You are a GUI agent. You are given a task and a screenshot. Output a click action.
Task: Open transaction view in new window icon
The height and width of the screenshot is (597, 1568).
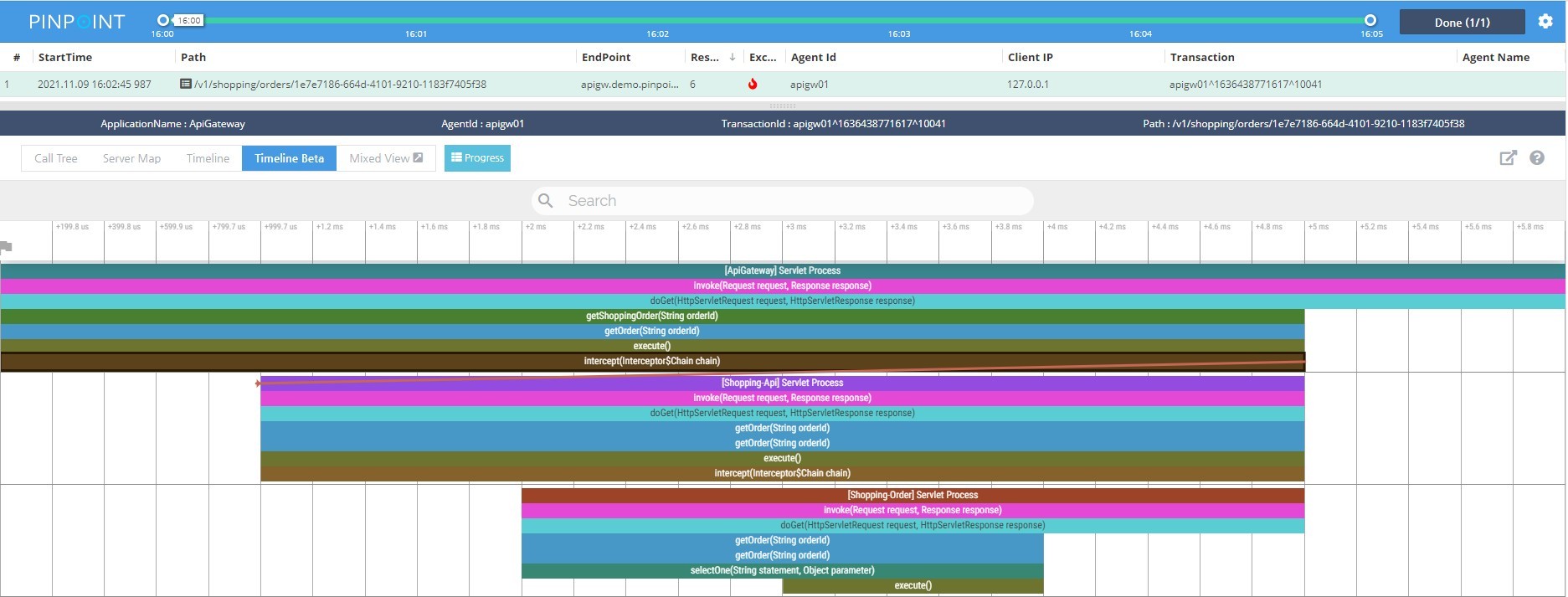pyautogui.click(x=1508, y=158)
